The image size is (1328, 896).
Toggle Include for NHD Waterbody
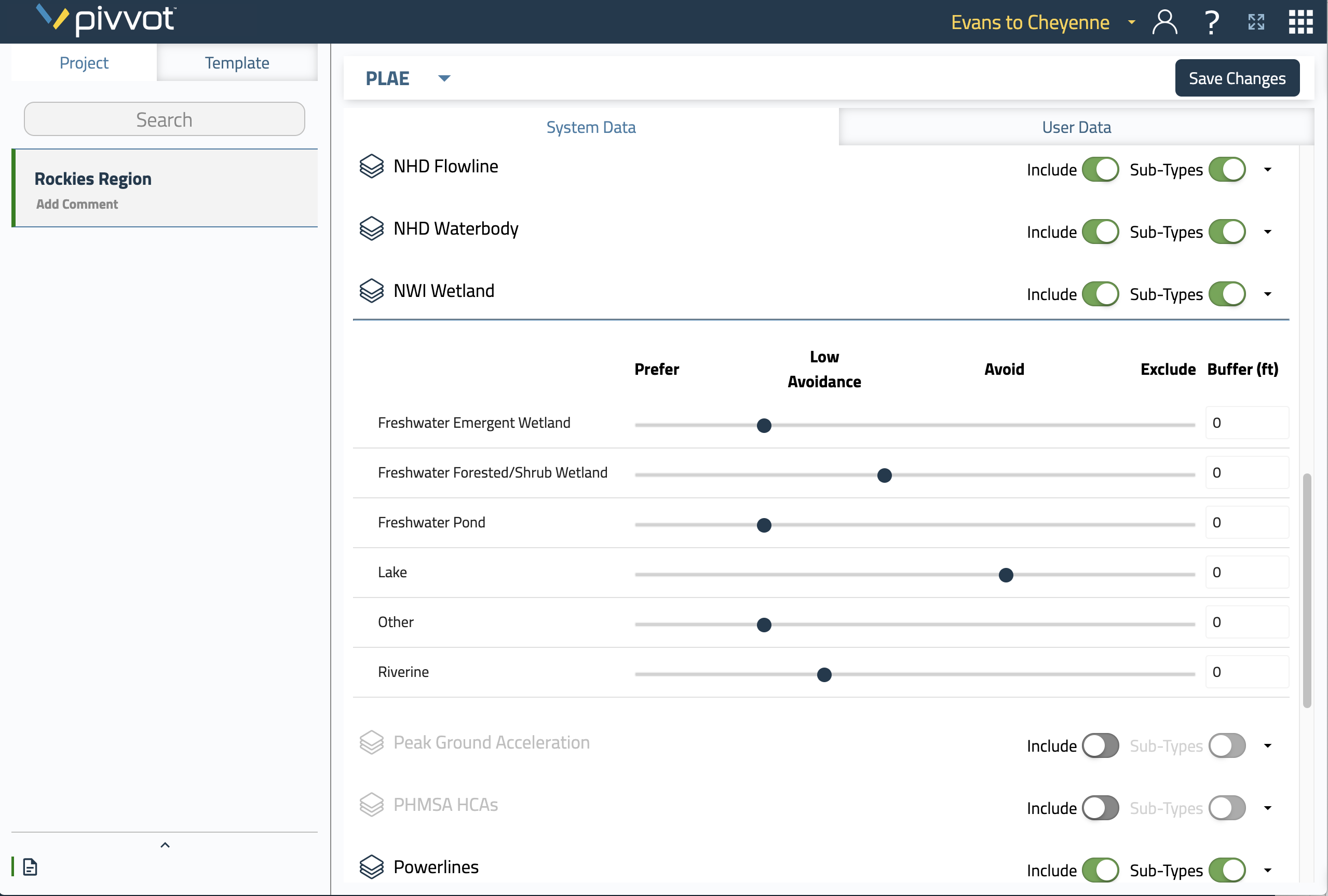tap(1100, 232)
